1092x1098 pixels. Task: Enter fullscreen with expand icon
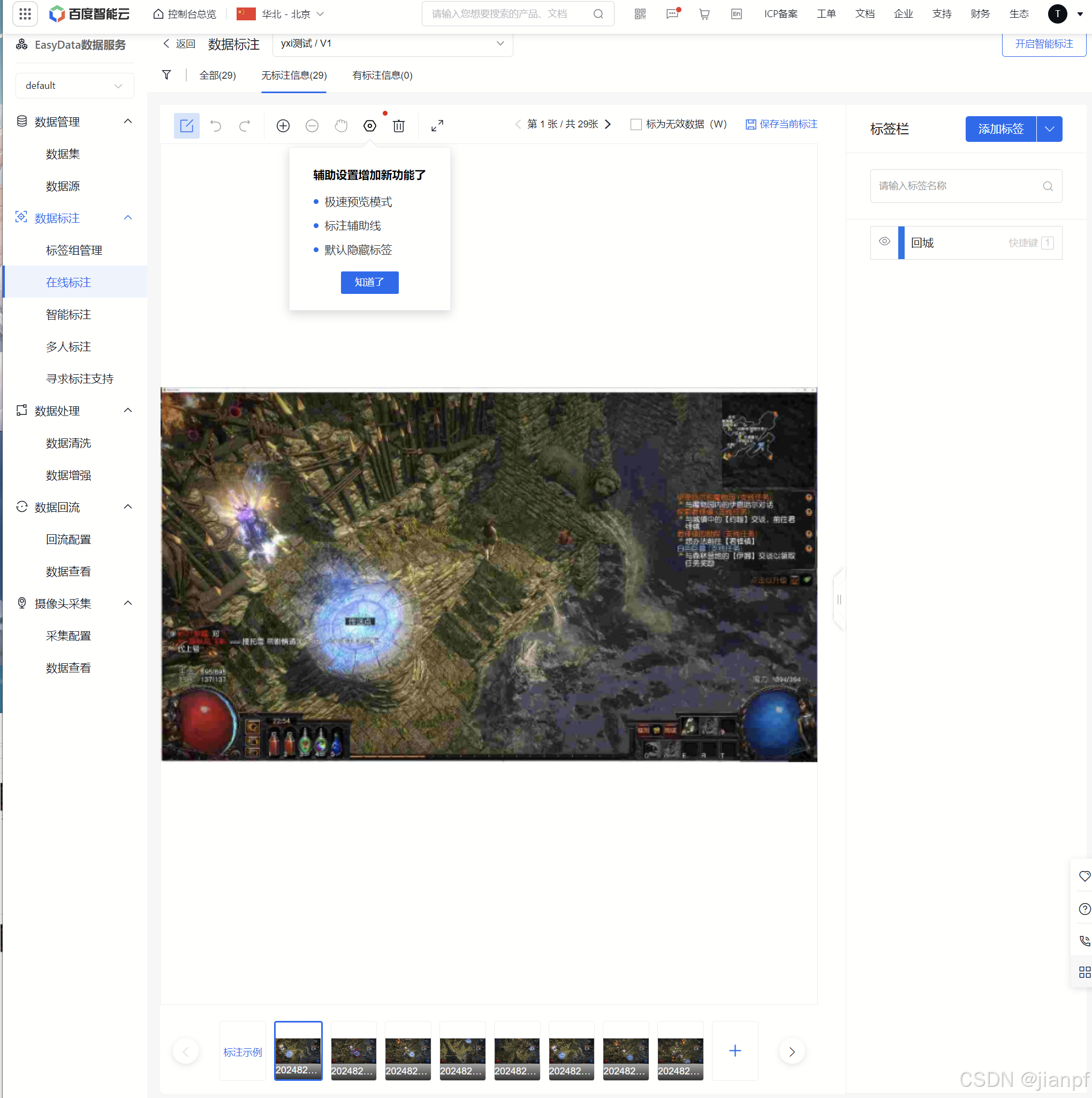point(437,126)
